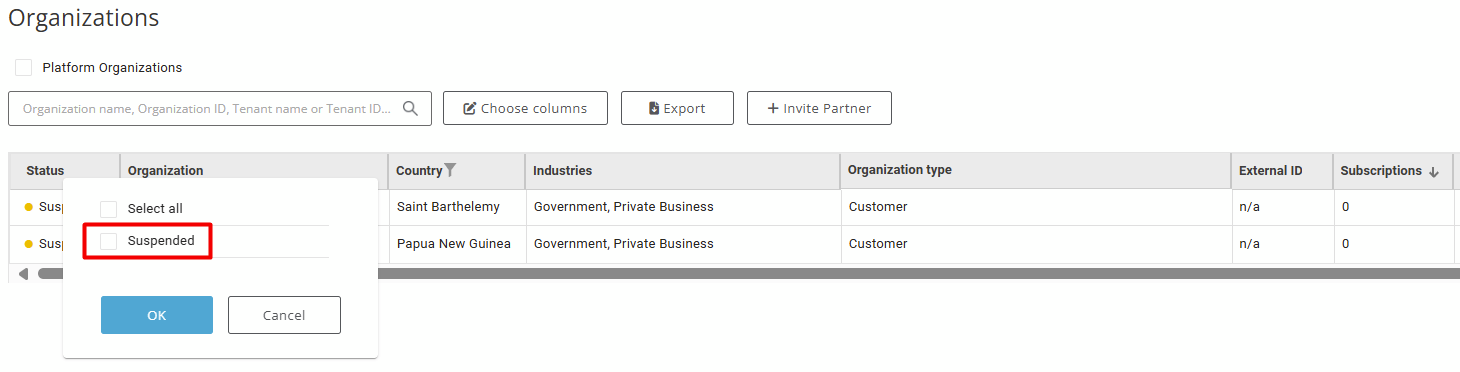Confirm filter with OK button
The width and height of the screenshot is (1460, 372).
157,315
